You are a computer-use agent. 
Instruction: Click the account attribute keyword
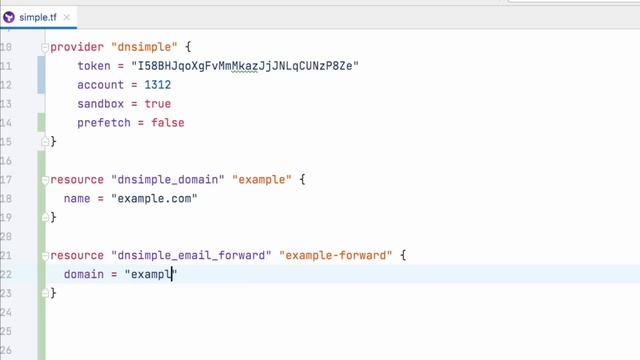[x=100, y=85]
